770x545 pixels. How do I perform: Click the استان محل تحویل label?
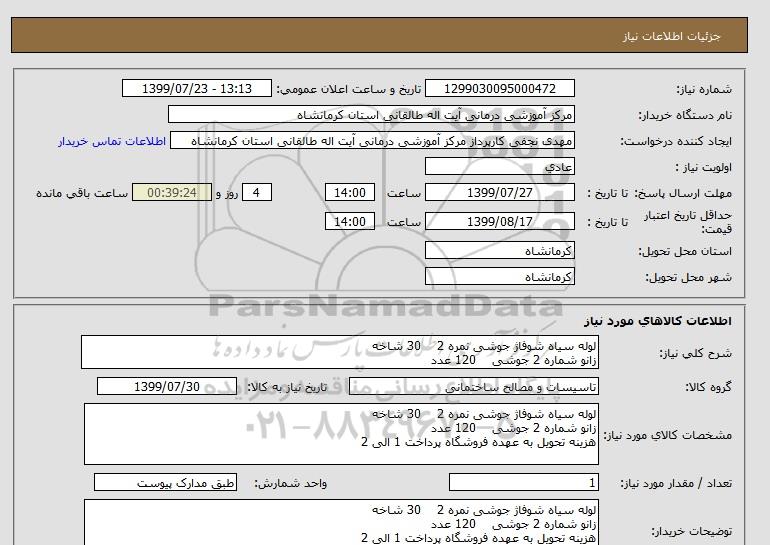pos(685,251)
